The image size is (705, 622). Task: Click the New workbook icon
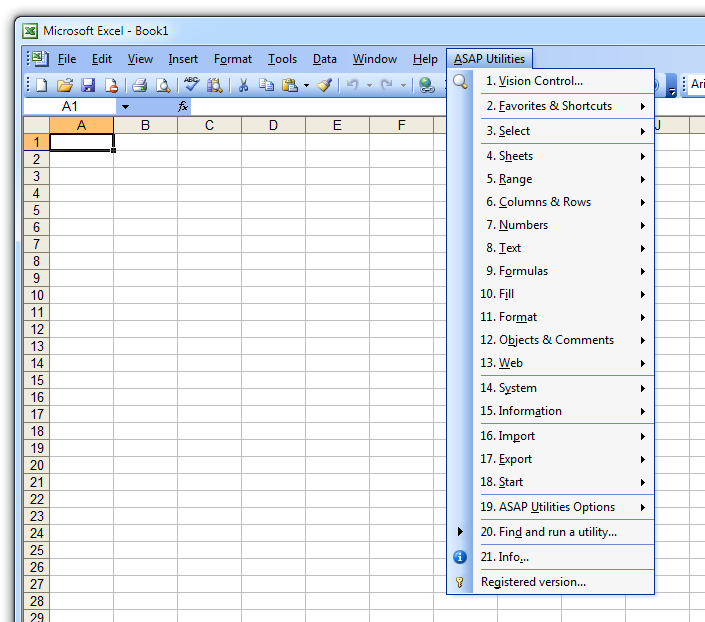click(x=41, y=86)
